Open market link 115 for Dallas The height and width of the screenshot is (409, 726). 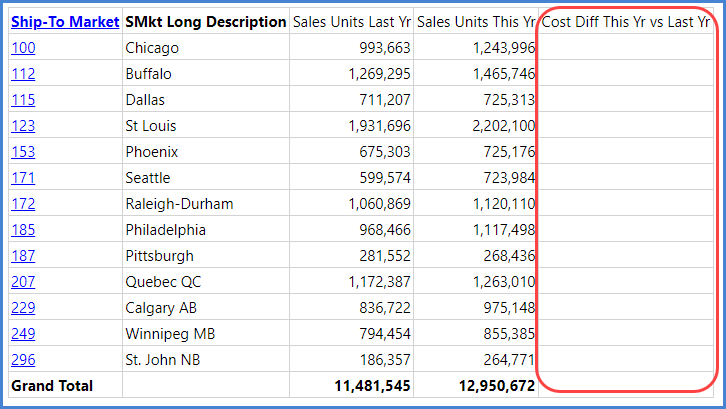(x=23, y=100)
